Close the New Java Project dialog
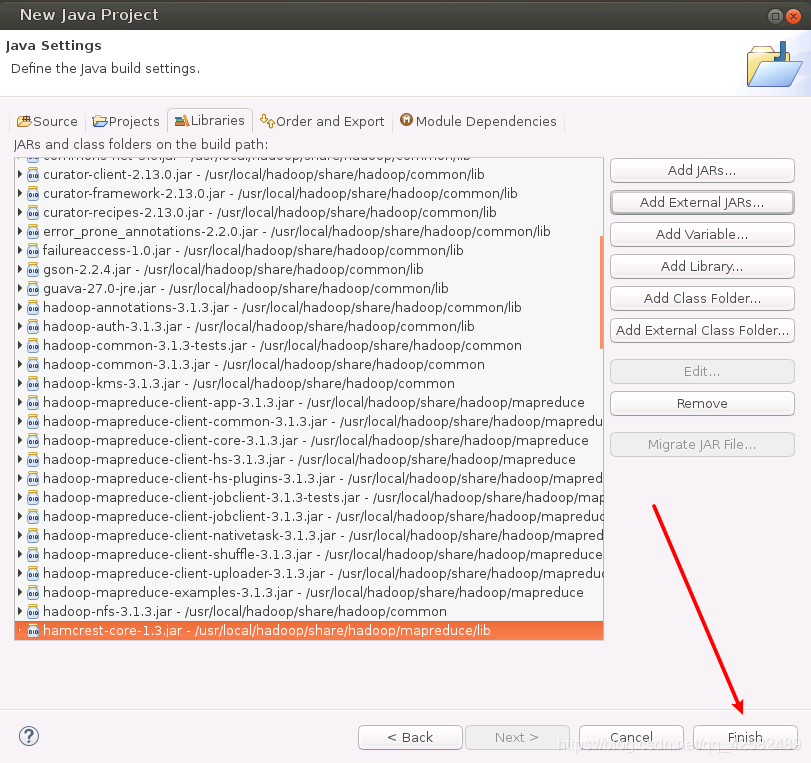The height and width of the screenshot is (763, 811). [x=793, y=16]
